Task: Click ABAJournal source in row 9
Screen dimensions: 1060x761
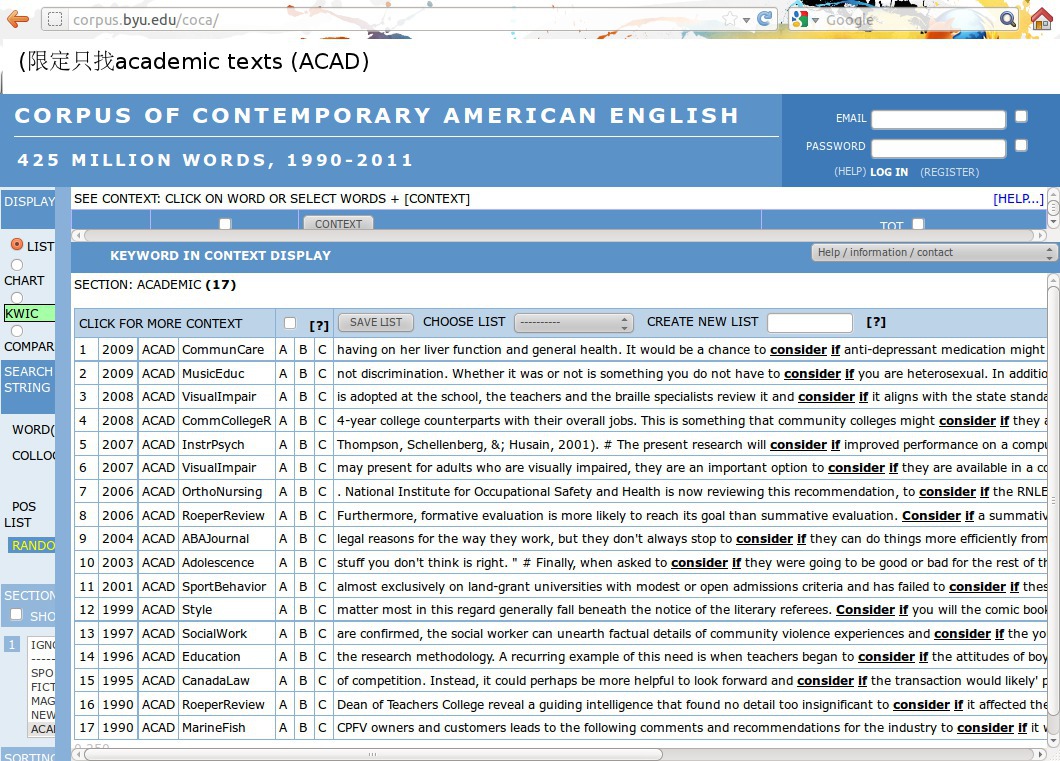Action: 215,539
